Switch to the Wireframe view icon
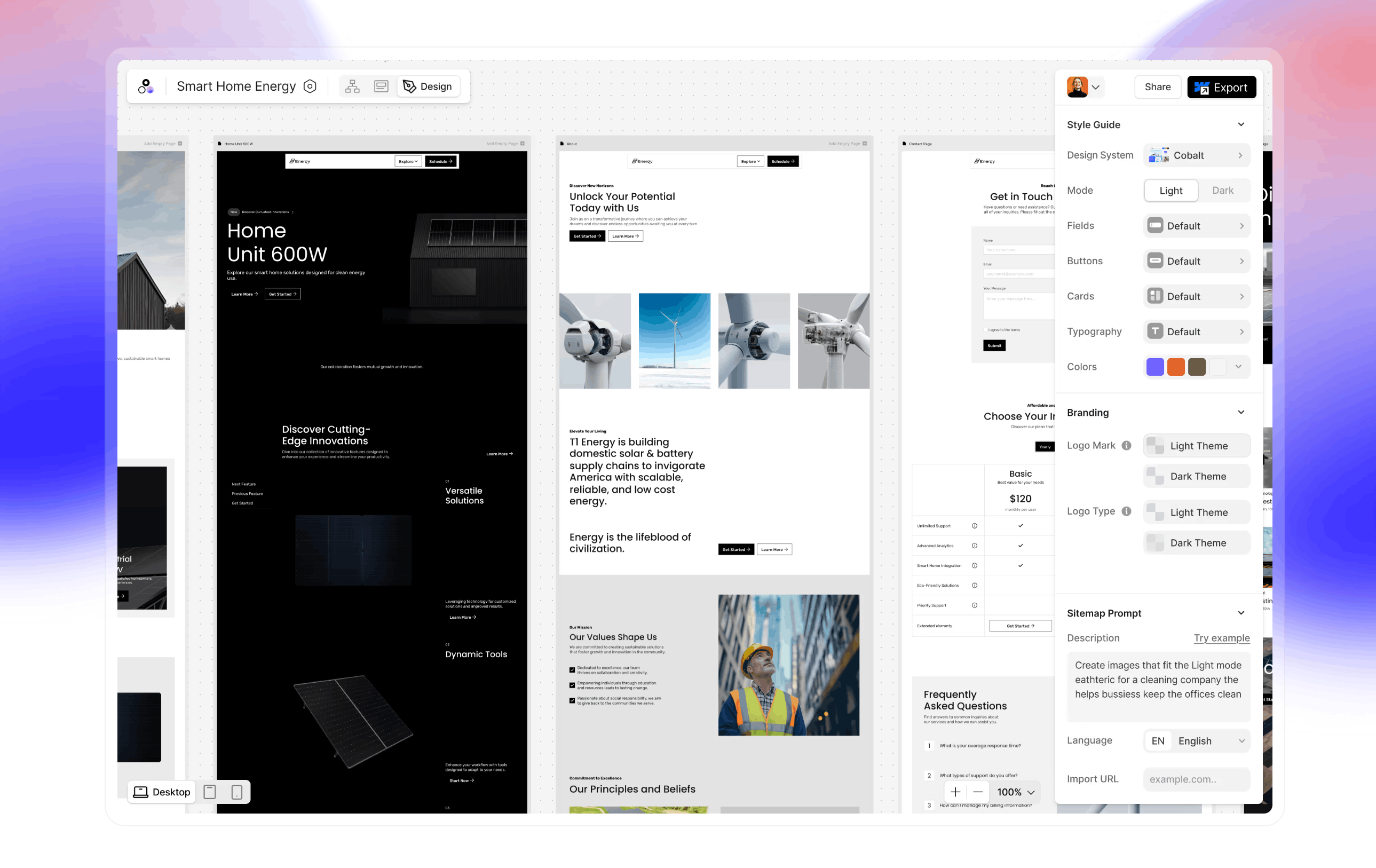 [x=381, y=86]
